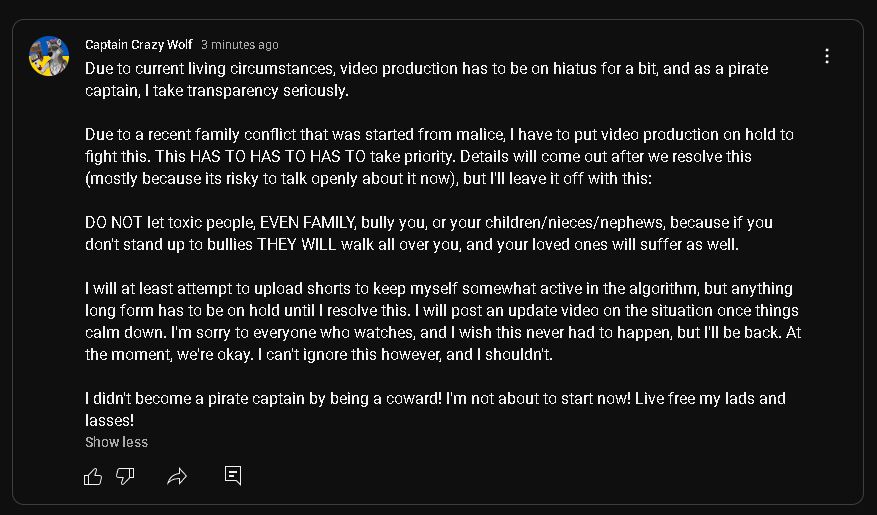
Task: Click paragraph starting 'DO NOT let toxic people'
Action: click(429, 234)
